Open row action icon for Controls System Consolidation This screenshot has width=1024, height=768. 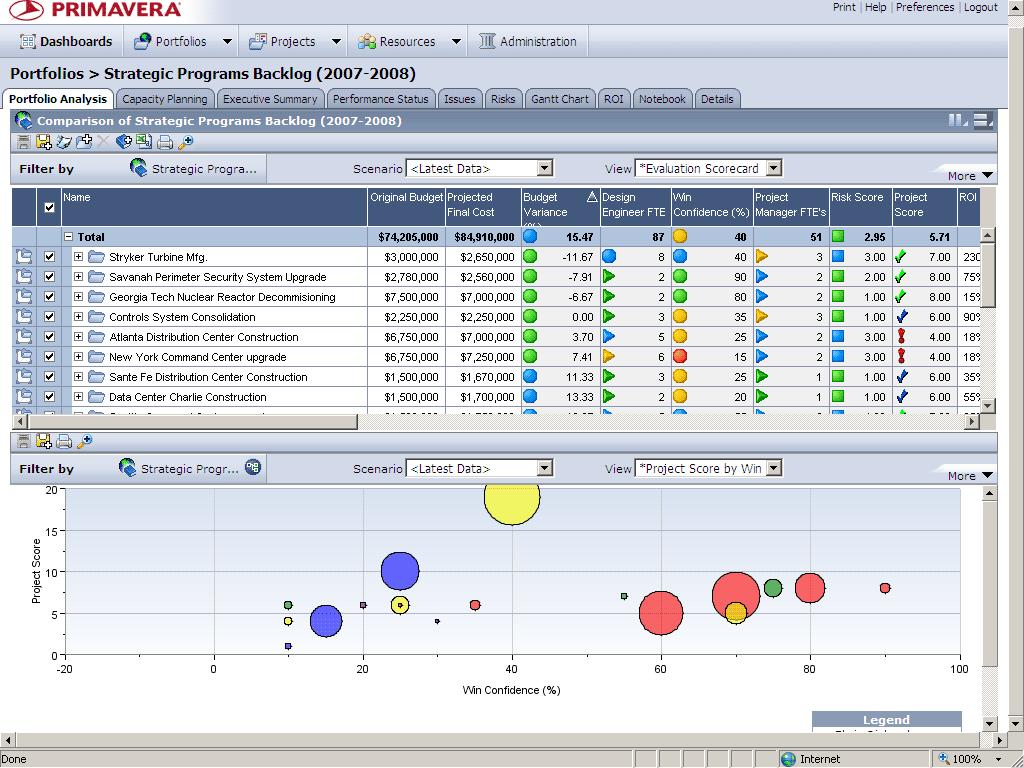click(x=24, y=317)
